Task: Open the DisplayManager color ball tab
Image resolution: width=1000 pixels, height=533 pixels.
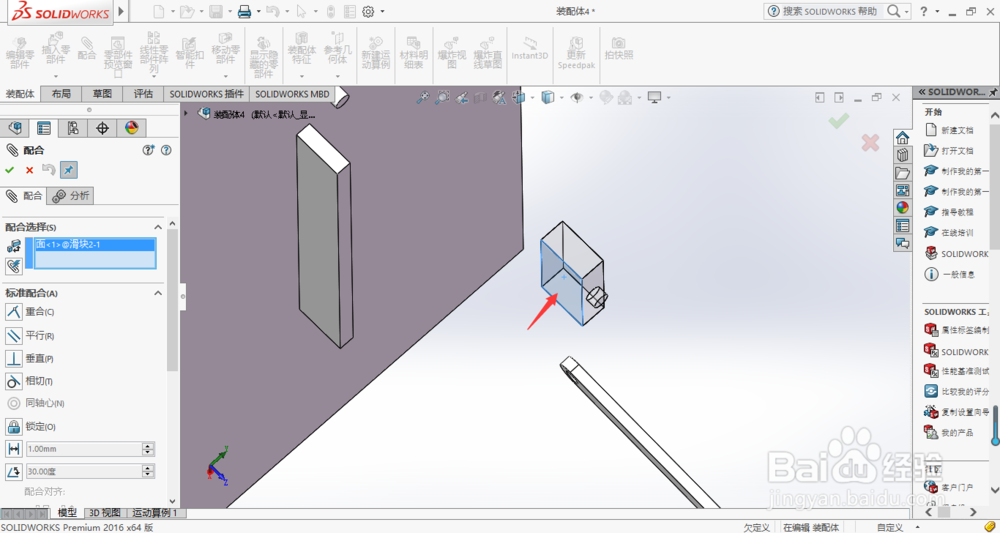Action: [131, 128]
